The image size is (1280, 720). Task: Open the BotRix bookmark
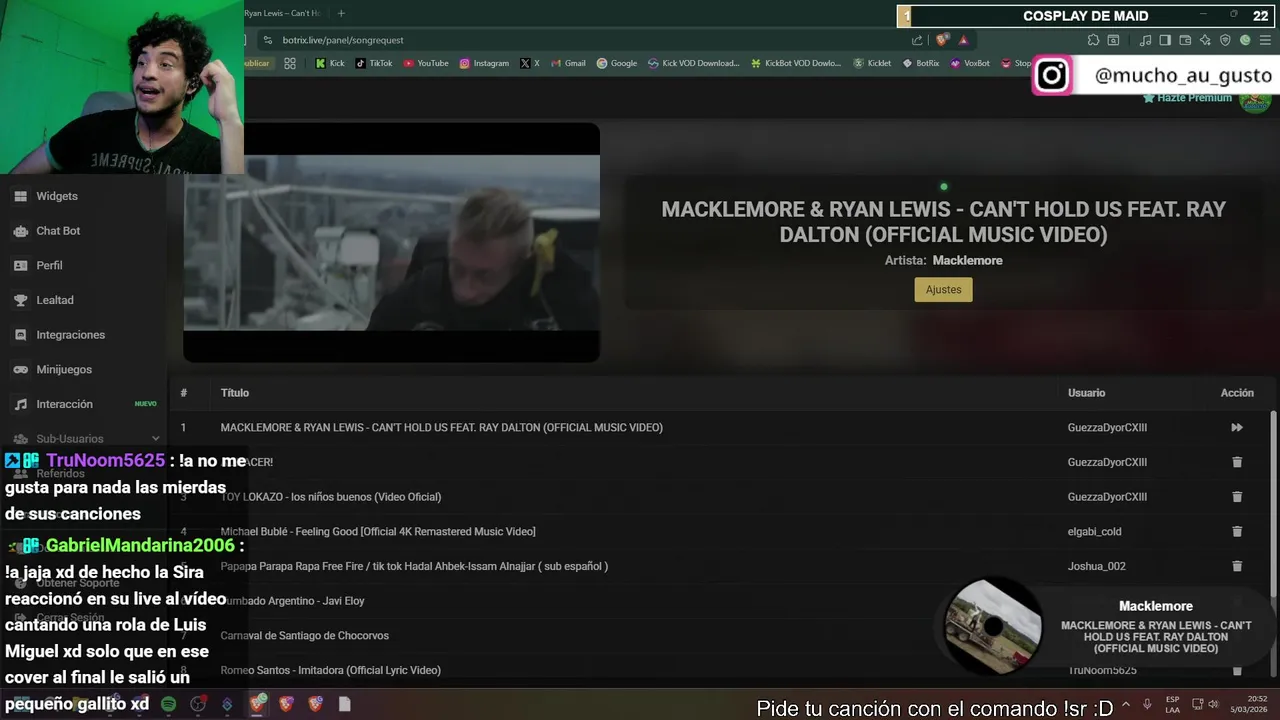pos(921,63)
